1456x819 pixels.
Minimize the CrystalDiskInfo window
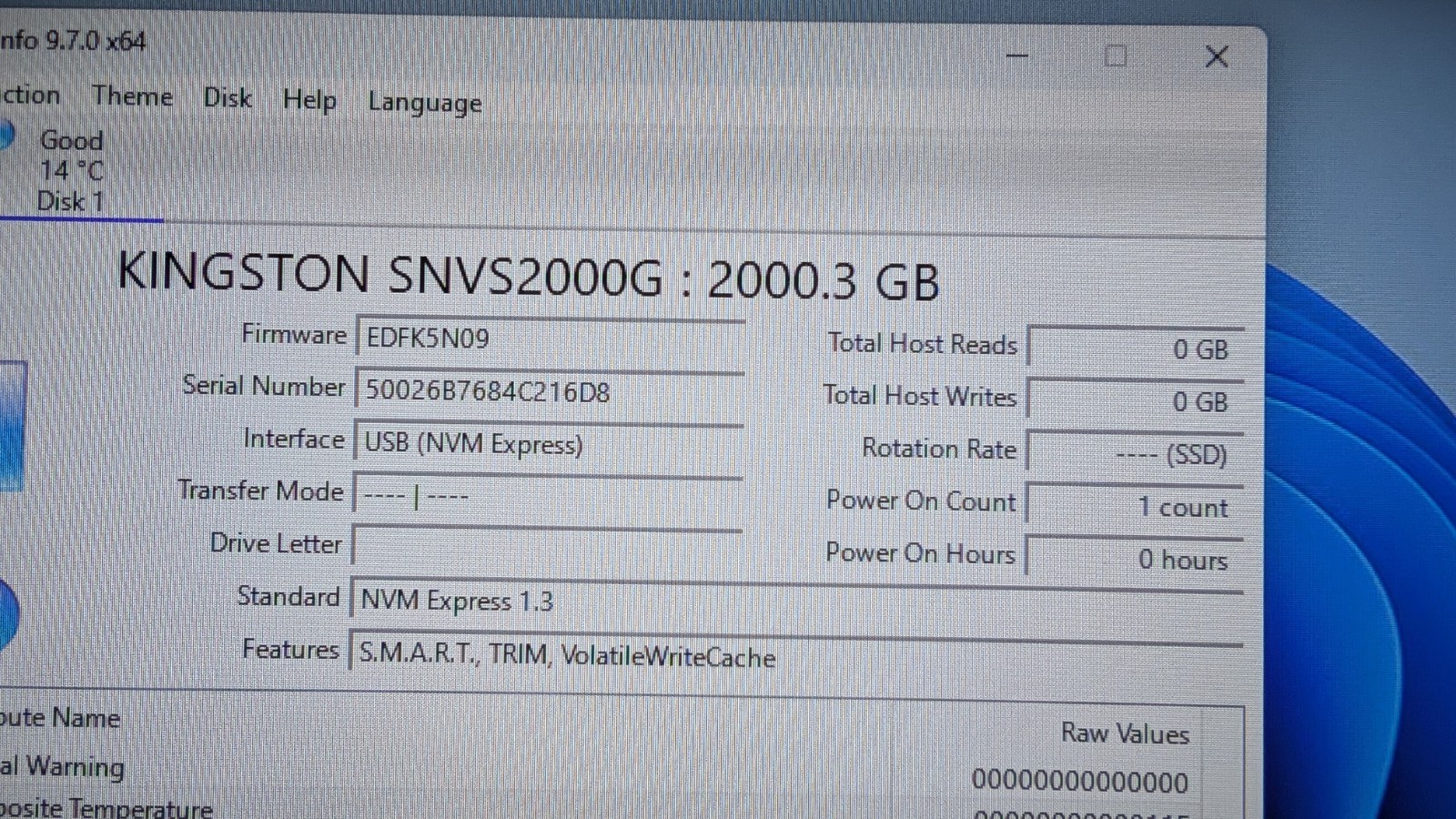tap(1017, 56)
